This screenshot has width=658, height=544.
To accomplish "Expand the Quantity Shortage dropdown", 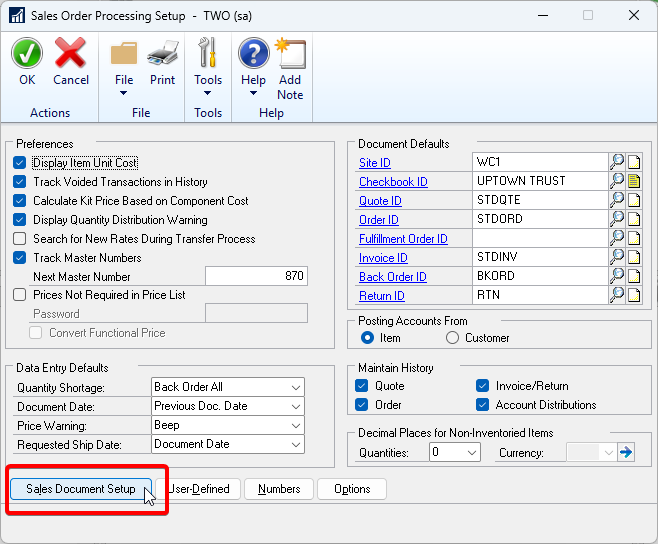I will pos(294,387).
